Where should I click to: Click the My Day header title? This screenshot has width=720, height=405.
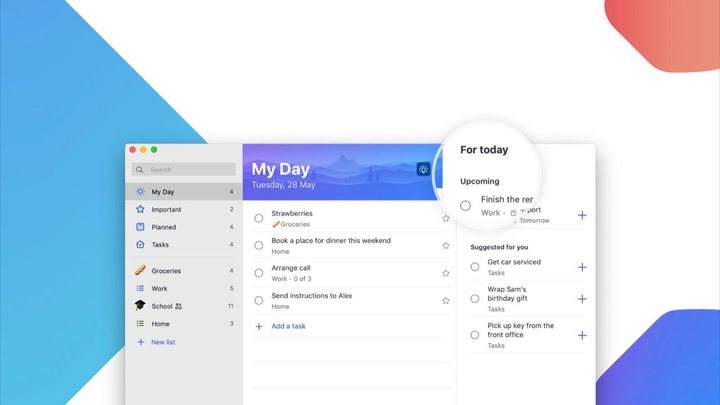(281, 169)
